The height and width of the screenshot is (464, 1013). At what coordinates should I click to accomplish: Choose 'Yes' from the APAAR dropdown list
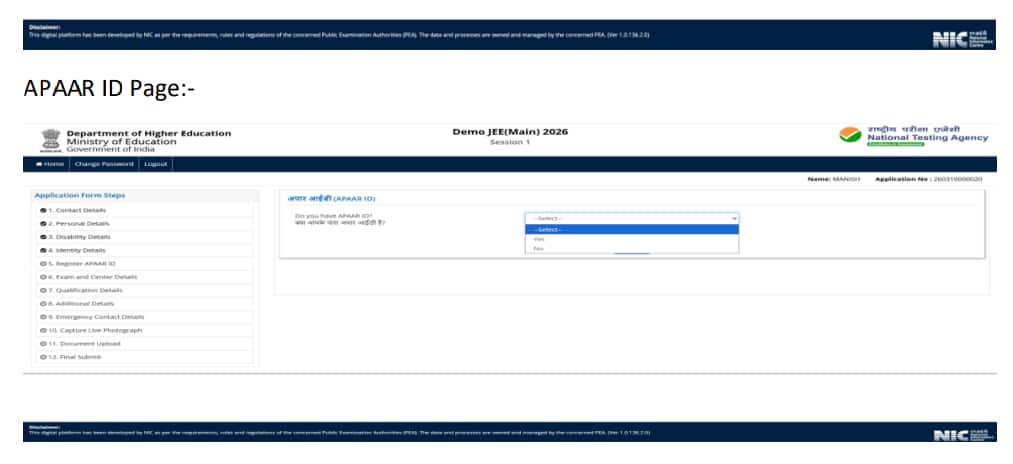pyautogui.click(x=540, y=239)
